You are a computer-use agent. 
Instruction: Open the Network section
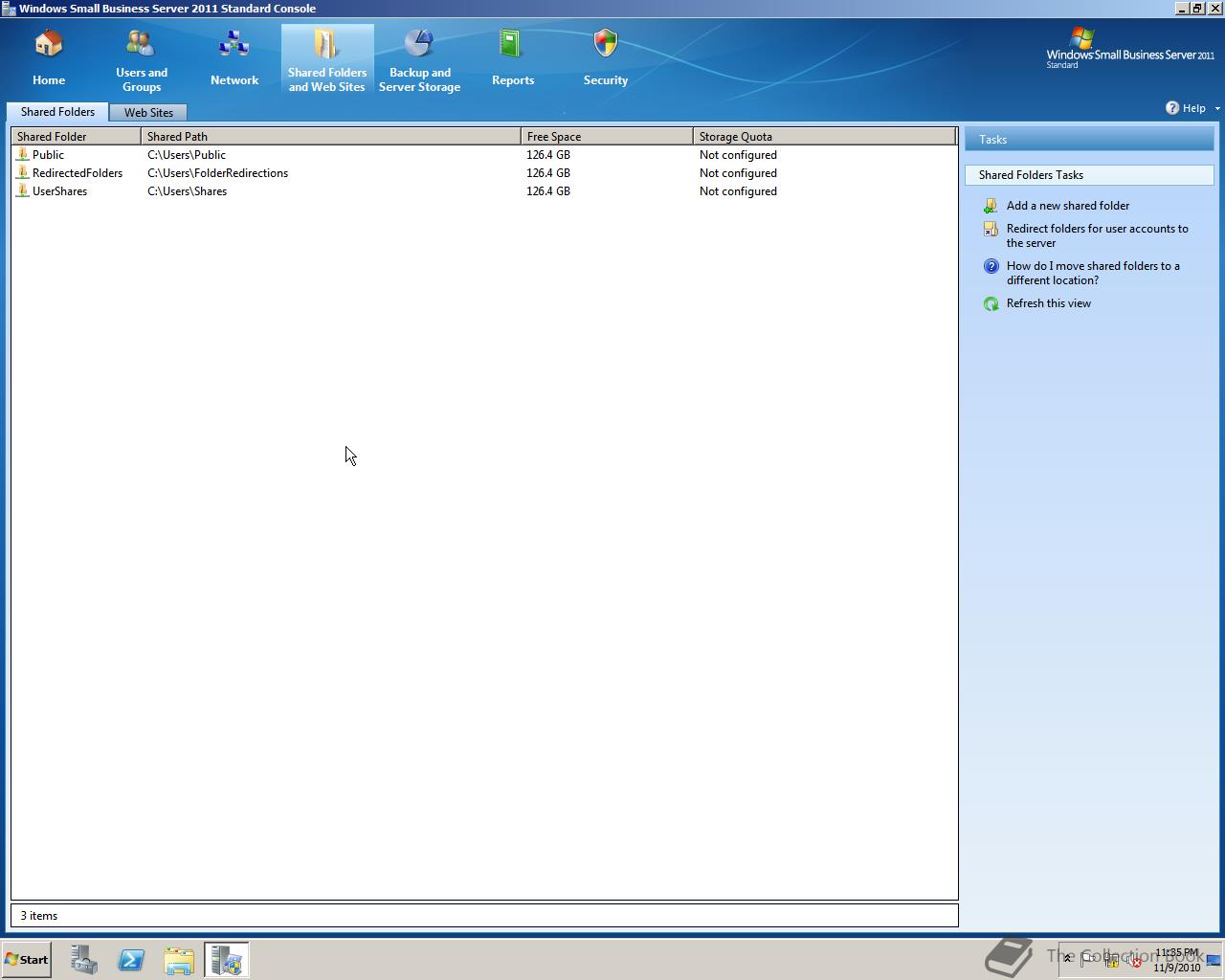click(234, 59)
